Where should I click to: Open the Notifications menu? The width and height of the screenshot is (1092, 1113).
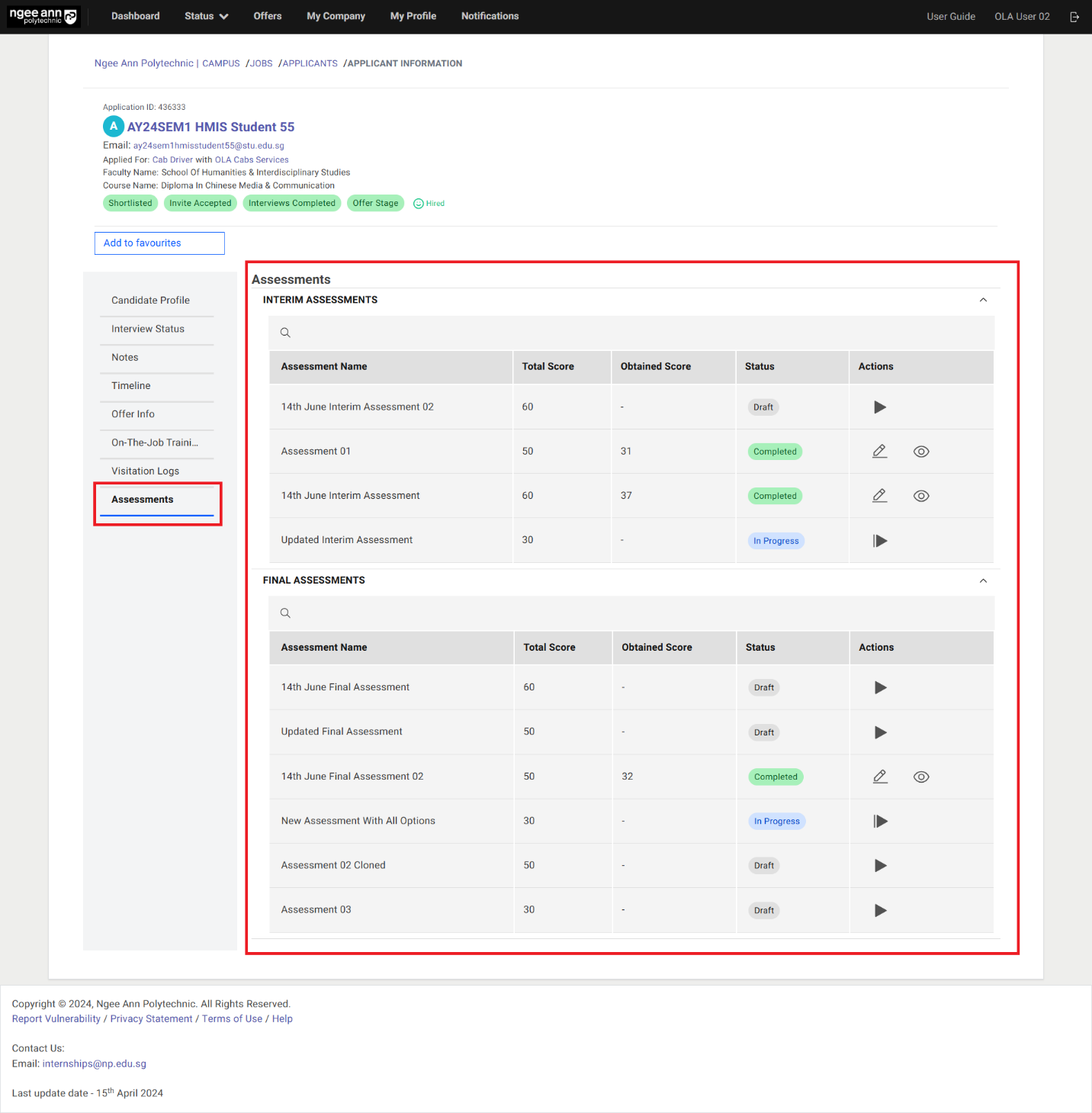pyautogui.click(x=490, y=16)
